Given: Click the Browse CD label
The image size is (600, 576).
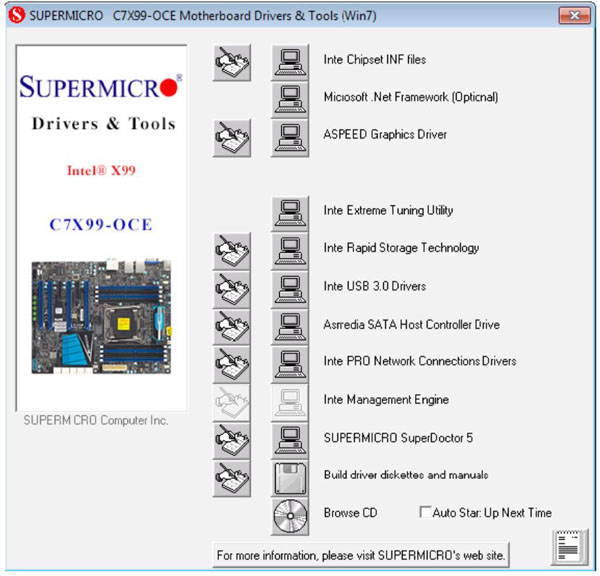Looking at the screenshot, I should click(x=351, y=512).
